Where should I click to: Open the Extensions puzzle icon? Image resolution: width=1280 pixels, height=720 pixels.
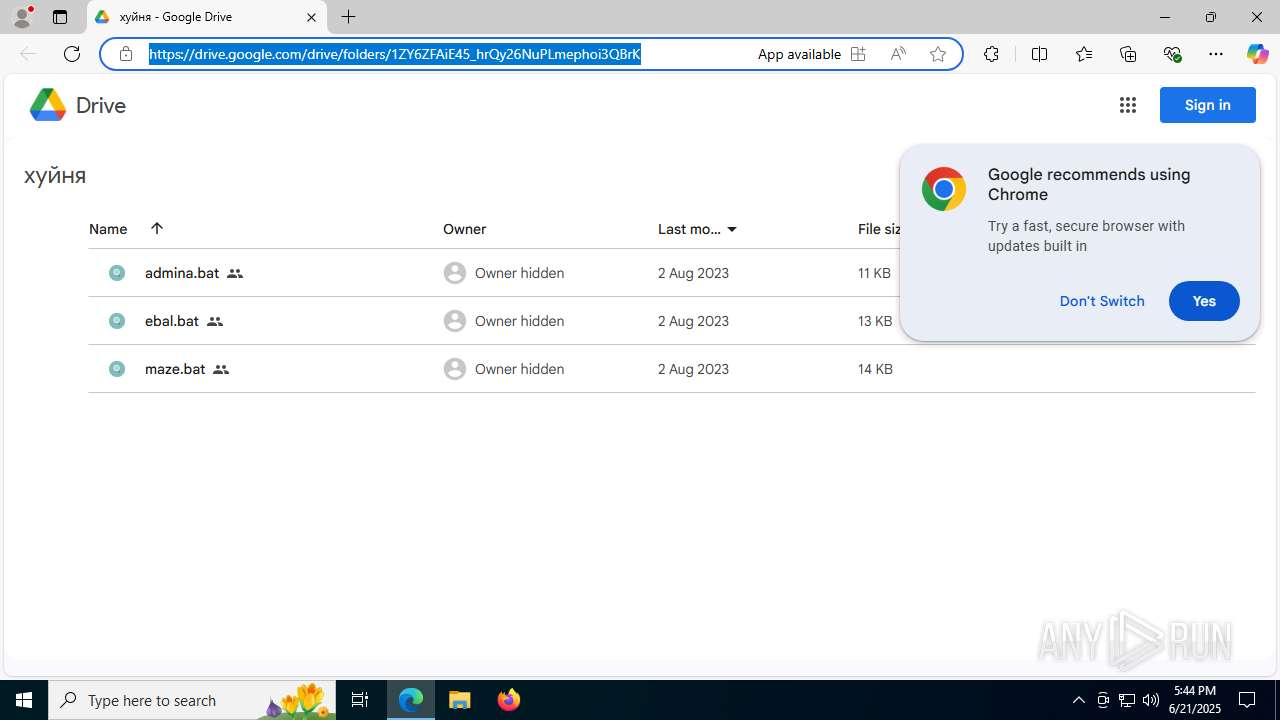(x=991, y=54)
